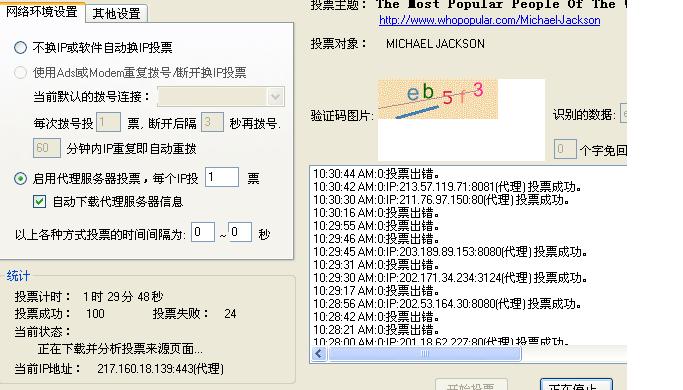Image resolution: width=683 pixels, height=390 pixels.
Task: Select the 10:28:21 AM 投票出错 log line
Action: point(376,329)
